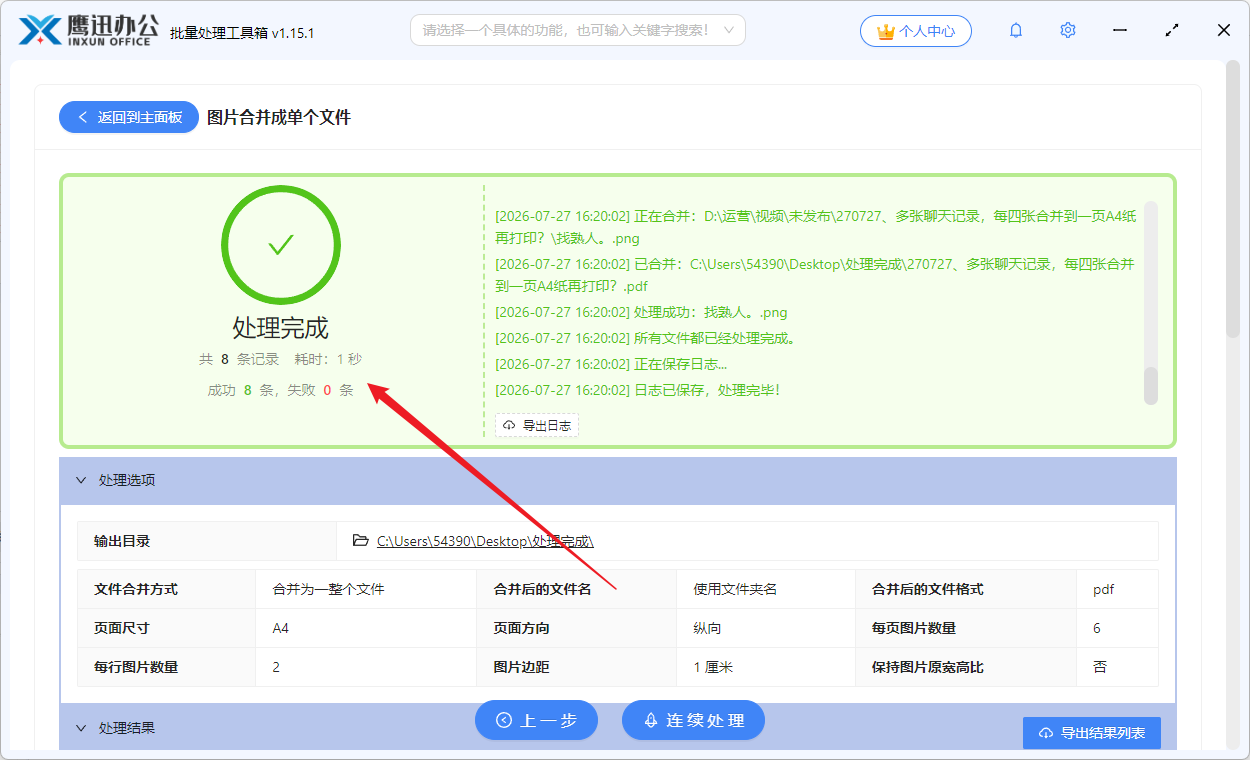Screen dimensions: 1250x760
Task: Click the large green success checkmark circle
Action: (x=281, y=245)
